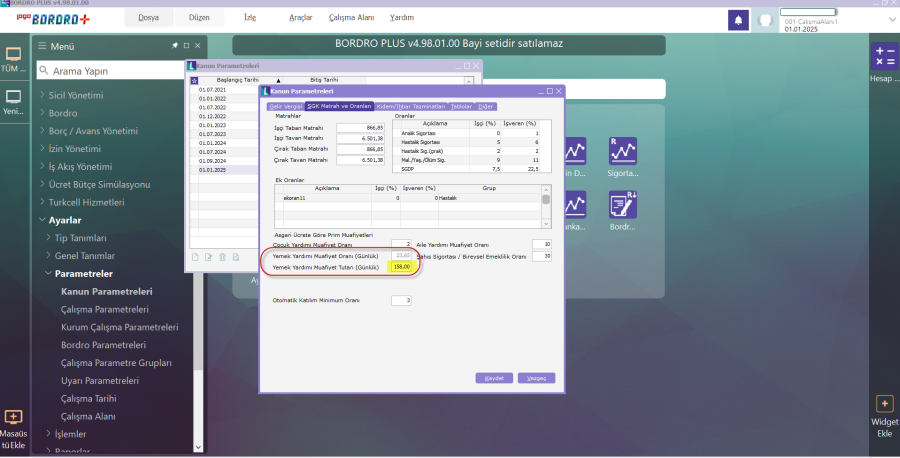Viewport: 900px width, 458px height.
Task: Open the İzle menu
Action: (x=250, y=18)
